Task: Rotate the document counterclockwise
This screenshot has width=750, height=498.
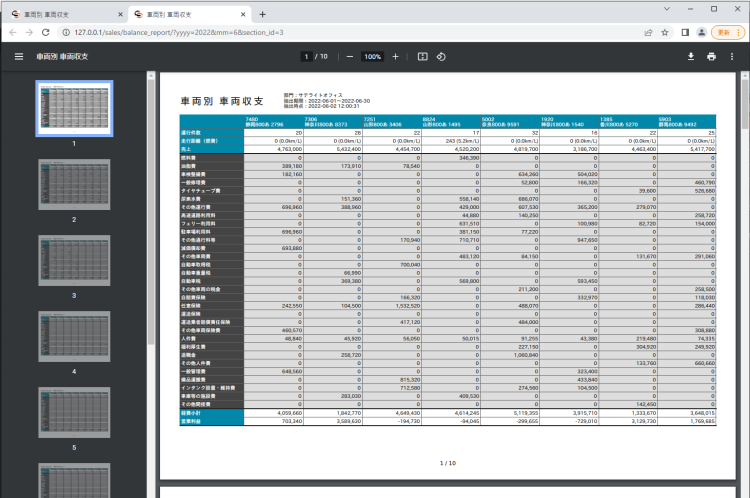Action: (x=441, y=57)
